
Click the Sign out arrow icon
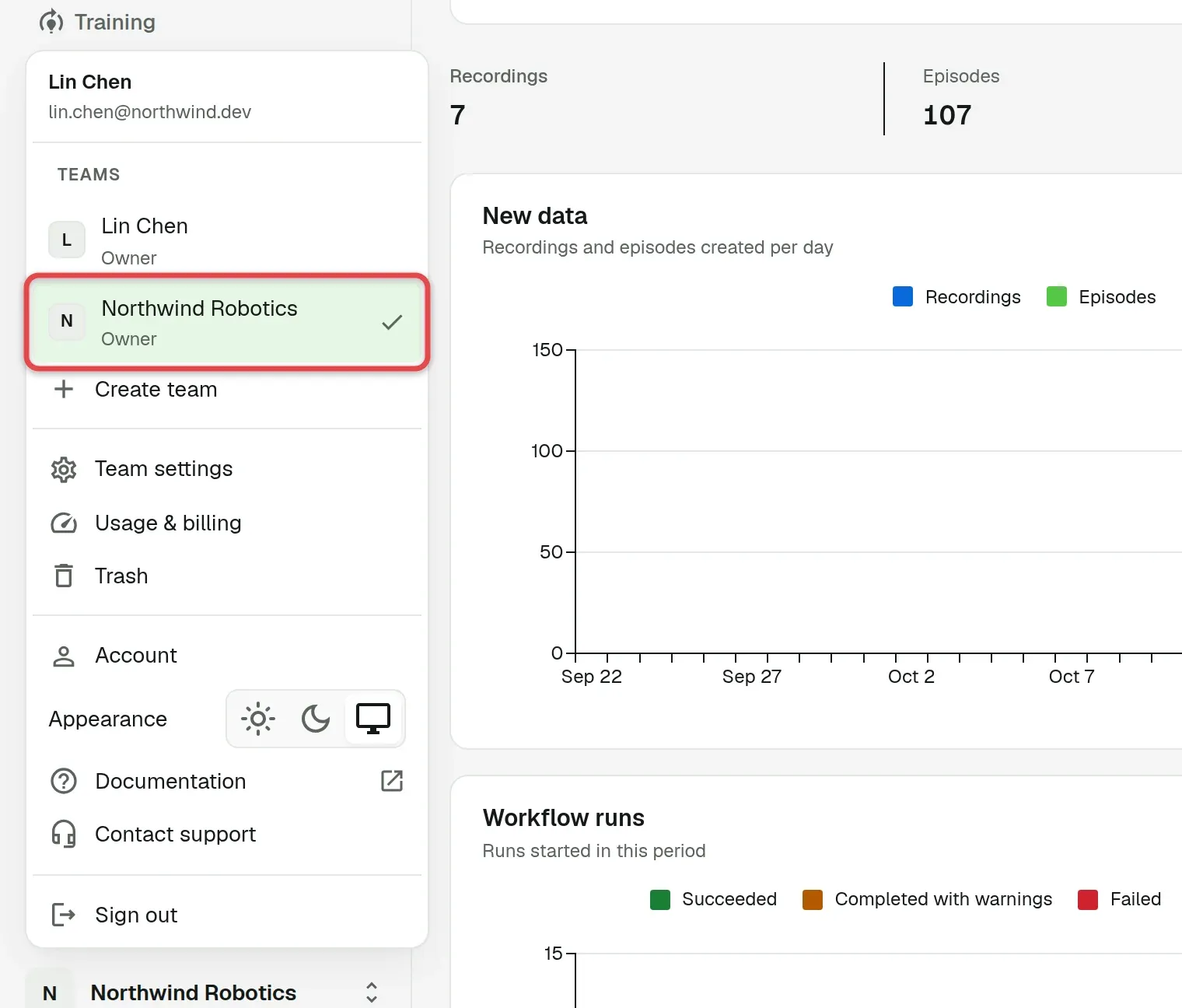(x=64, y=915)
